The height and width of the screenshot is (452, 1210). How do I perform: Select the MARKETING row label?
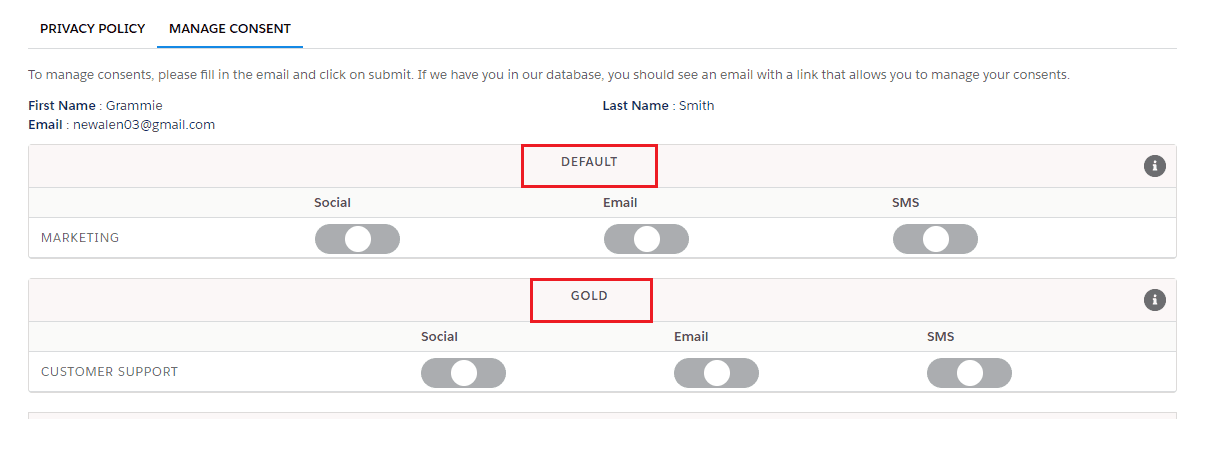(80, 238)
